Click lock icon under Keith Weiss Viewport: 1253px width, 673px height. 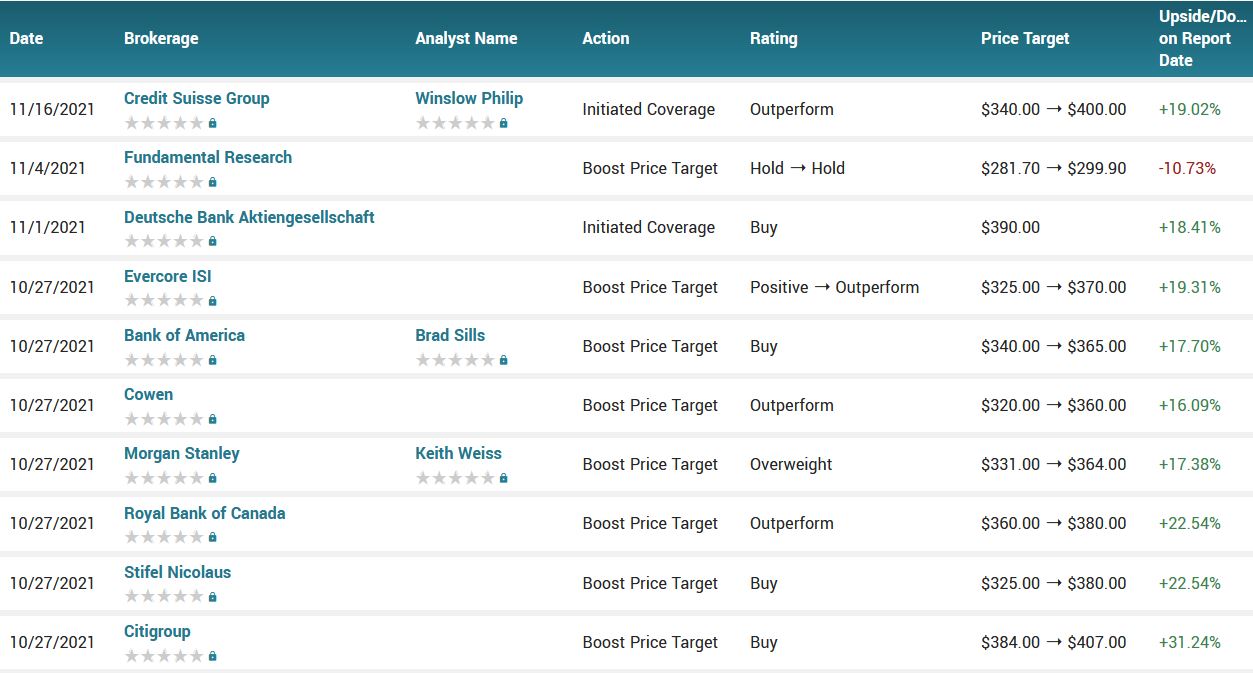tap(503, 478)
